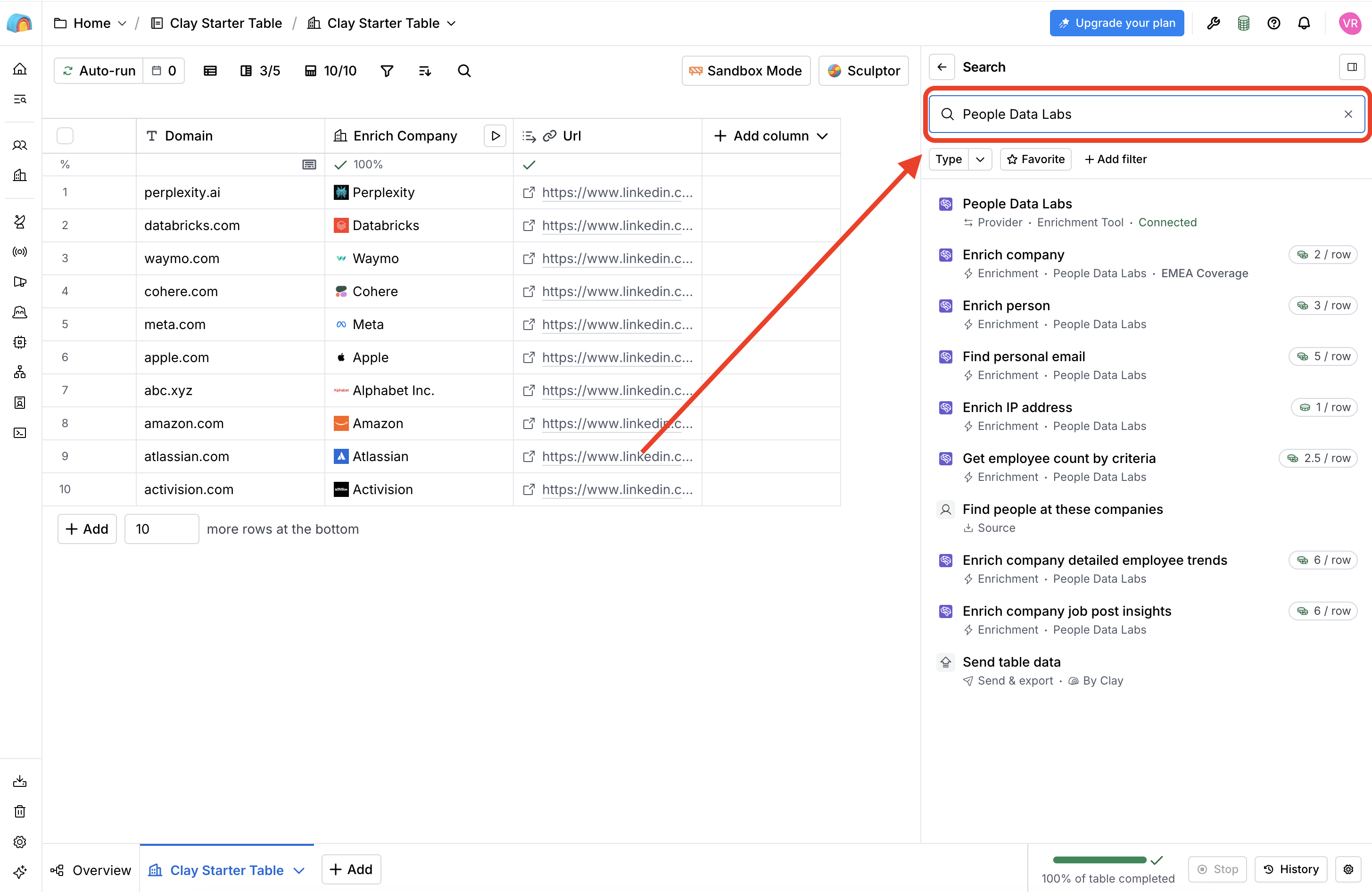Click the Home sidebar icon
The width and height of the screenshot is (1372, 892).
[x=20, y=69]
